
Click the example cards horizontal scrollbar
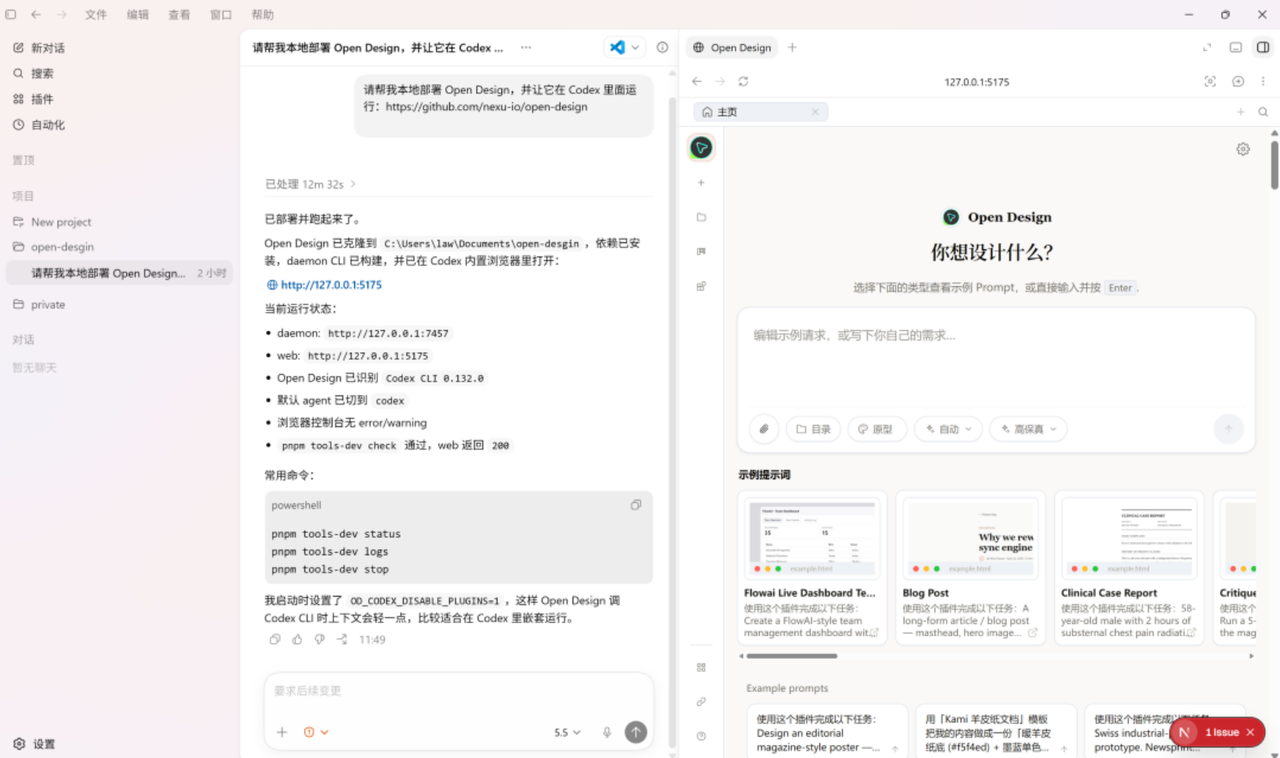tap(792, 656)
